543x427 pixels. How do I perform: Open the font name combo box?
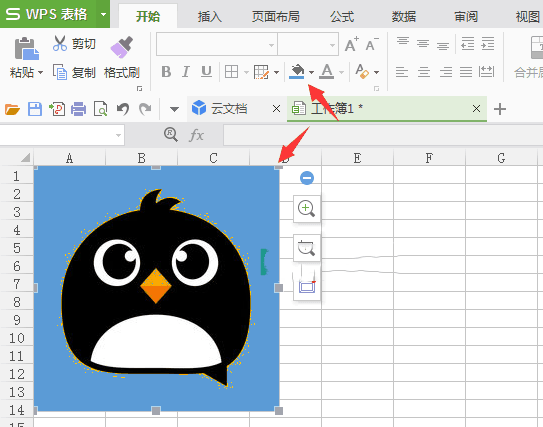pos(217,44)
